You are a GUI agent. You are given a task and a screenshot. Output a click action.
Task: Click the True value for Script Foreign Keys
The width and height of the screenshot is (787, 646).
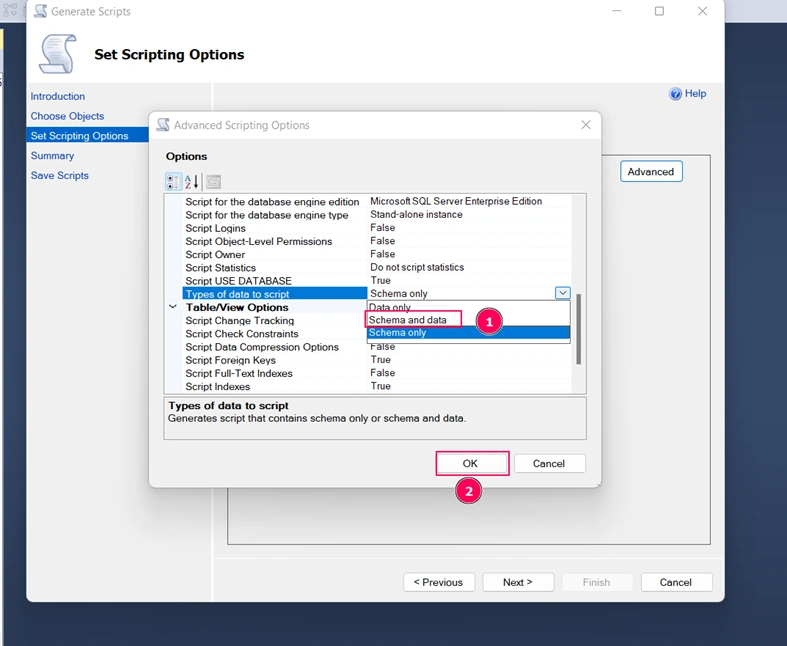point(380,359)
